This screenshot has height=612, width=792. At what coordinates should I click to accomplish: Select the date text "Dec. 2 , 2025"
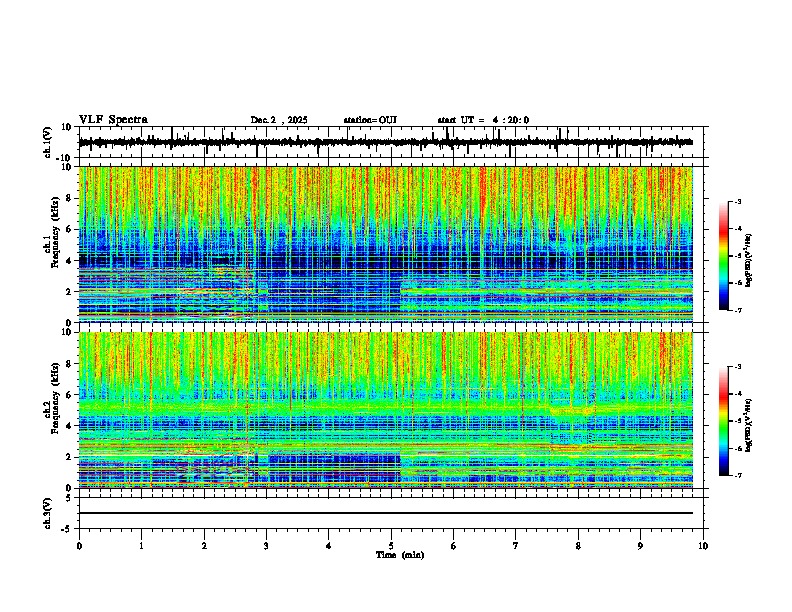(x=279, y=120)
